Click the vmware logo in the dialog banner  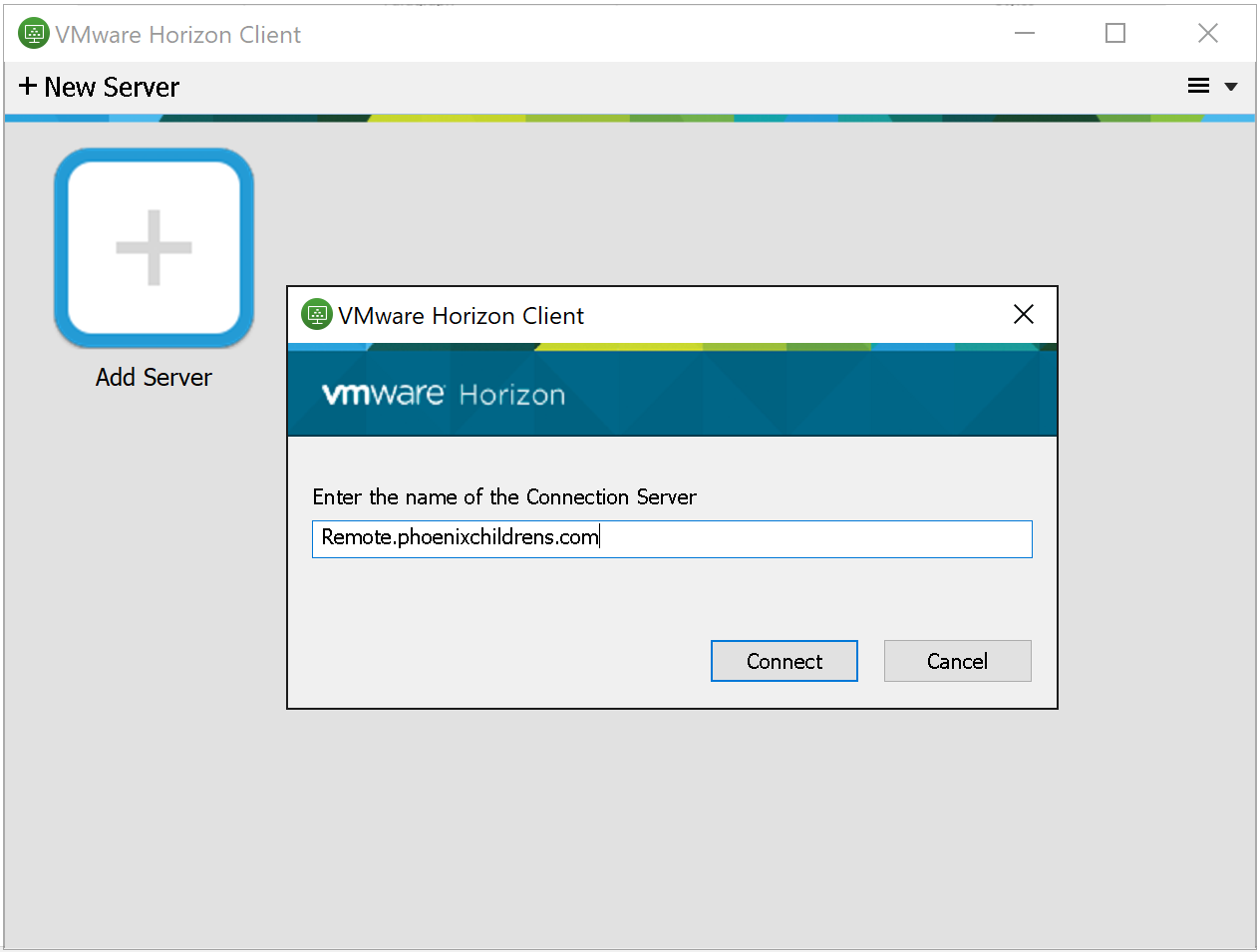pos(383,394)
